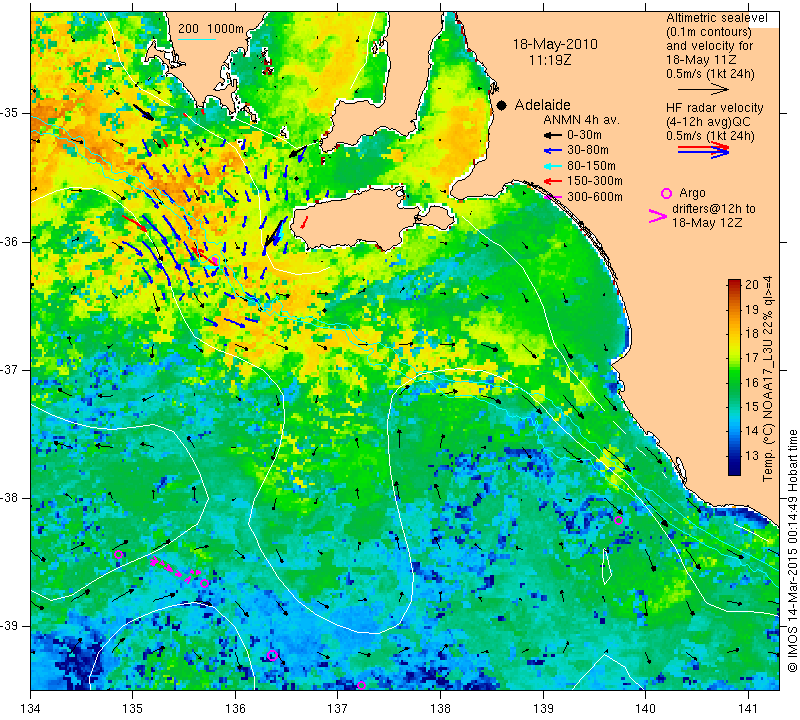Click the black altimetric velocity reference arrow

tap(703, 89)
